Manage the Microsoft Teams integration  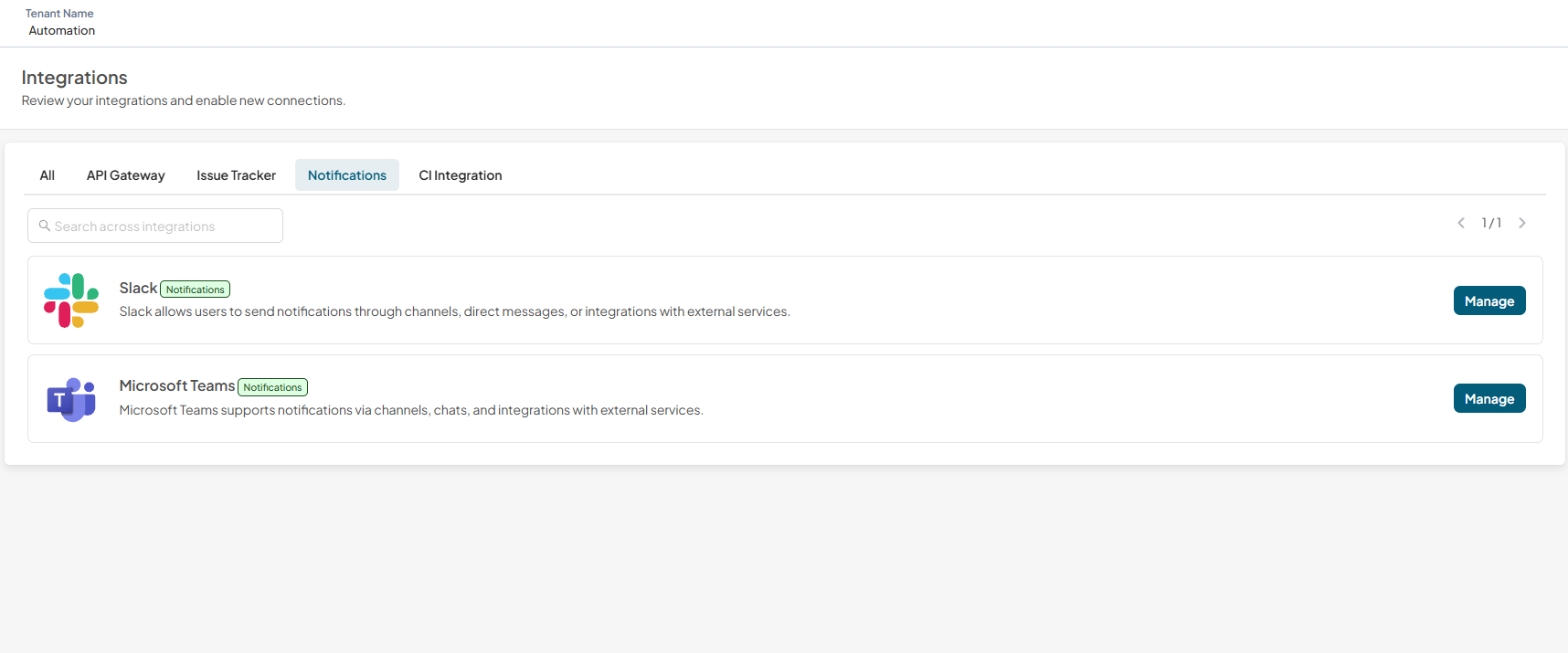(x=1489, y=398)
